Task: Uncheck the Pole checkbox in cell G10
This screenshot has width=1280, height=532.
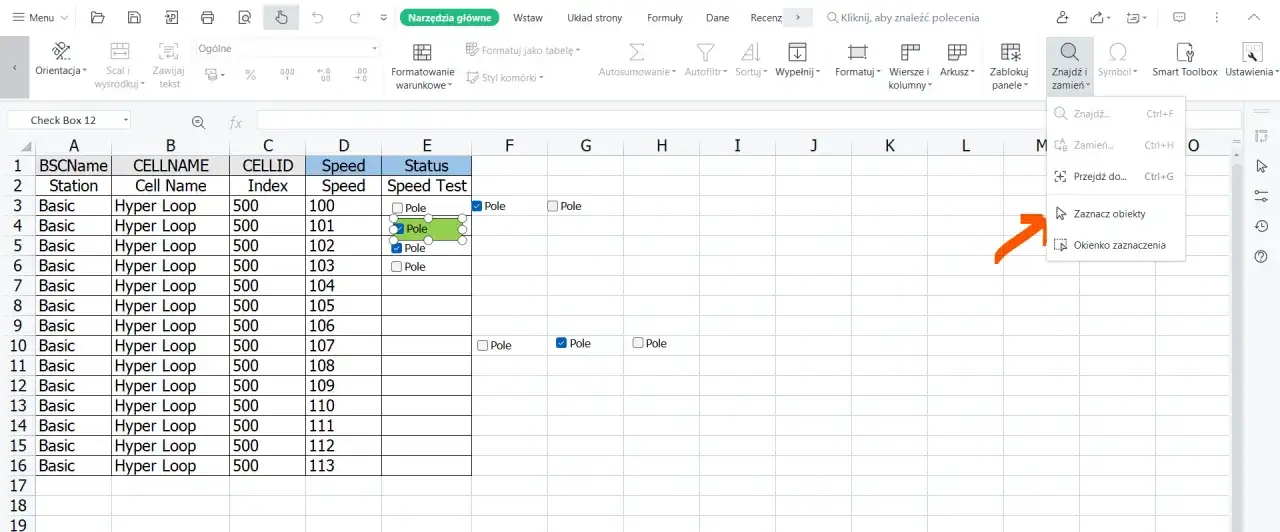Action: point(562,343)
